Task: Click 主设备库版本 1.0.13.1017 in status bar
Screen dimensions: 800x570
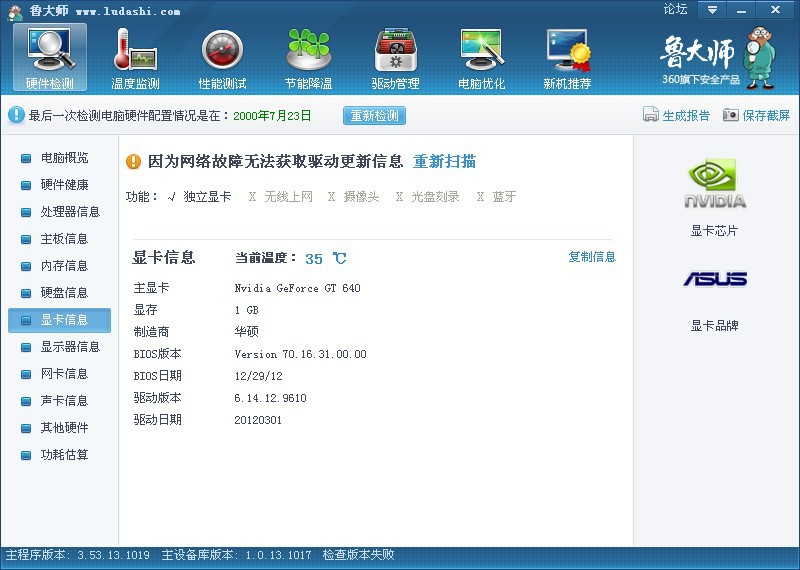Action: click(236, 555)
